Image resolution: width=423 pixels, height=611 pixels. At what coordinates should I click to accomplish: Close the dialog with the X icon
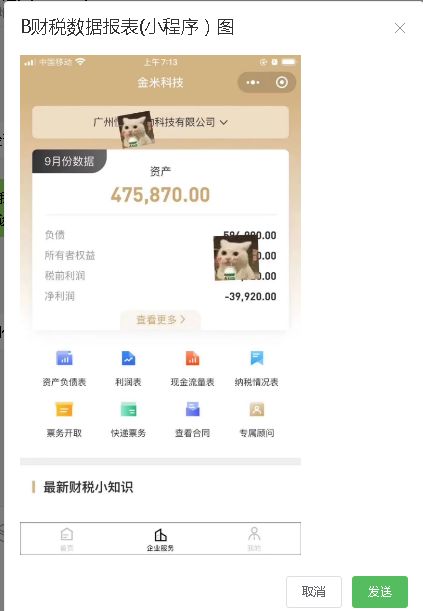click(x=400, y=28)
